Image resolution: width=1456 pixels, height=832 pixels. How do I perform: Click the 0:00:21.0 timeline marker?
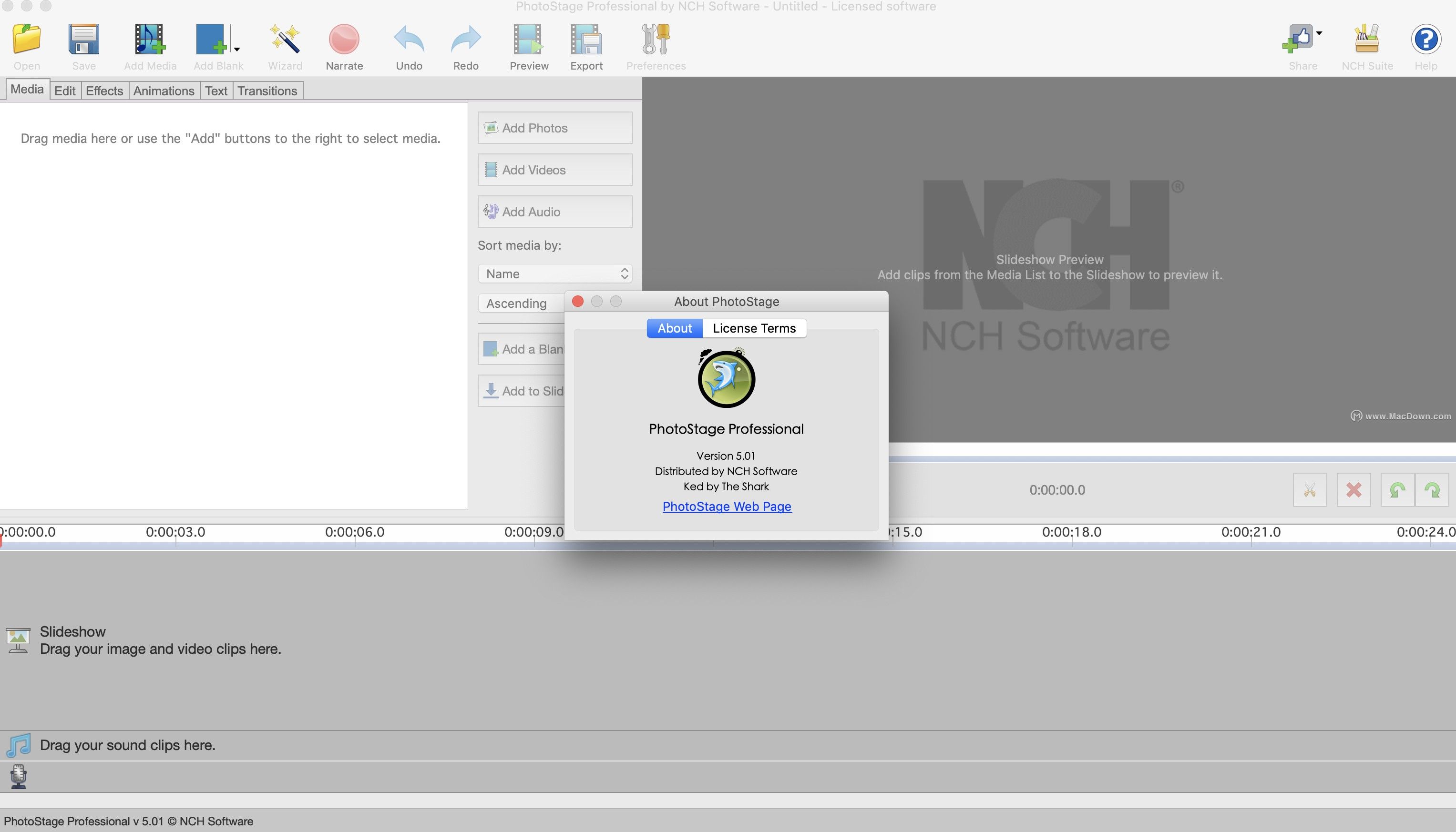1251,532
